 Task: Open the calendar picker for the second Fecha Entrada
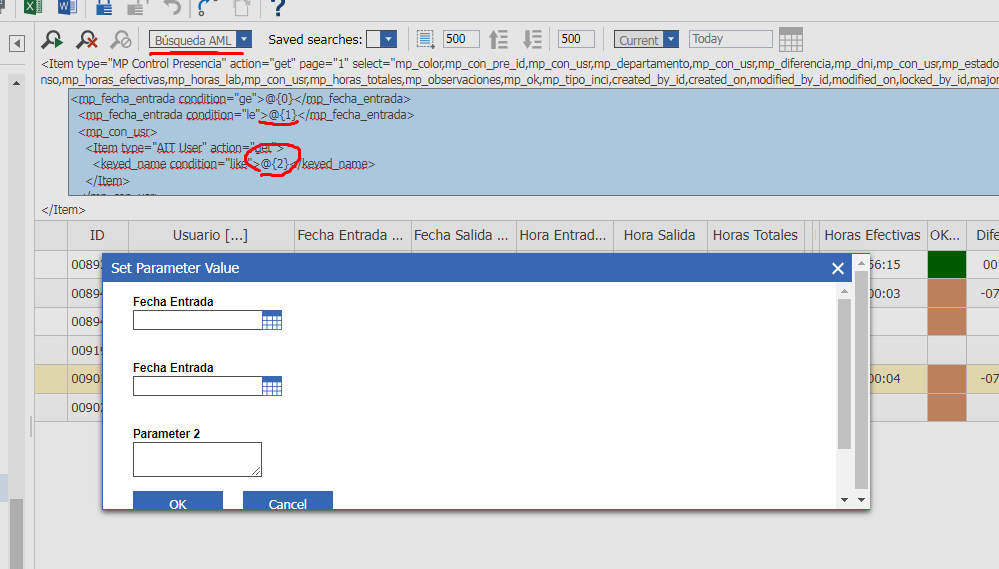[x=272, y=386]
